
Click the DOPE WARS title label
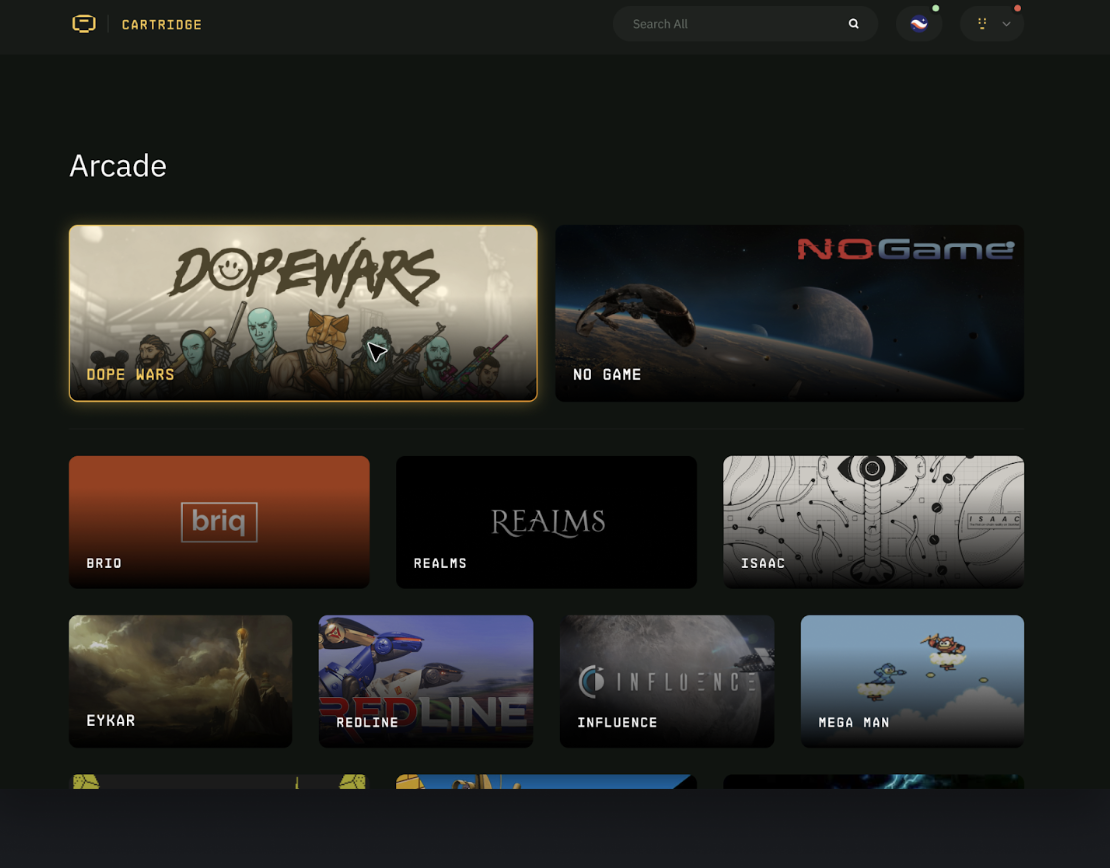tap(130, 374)
